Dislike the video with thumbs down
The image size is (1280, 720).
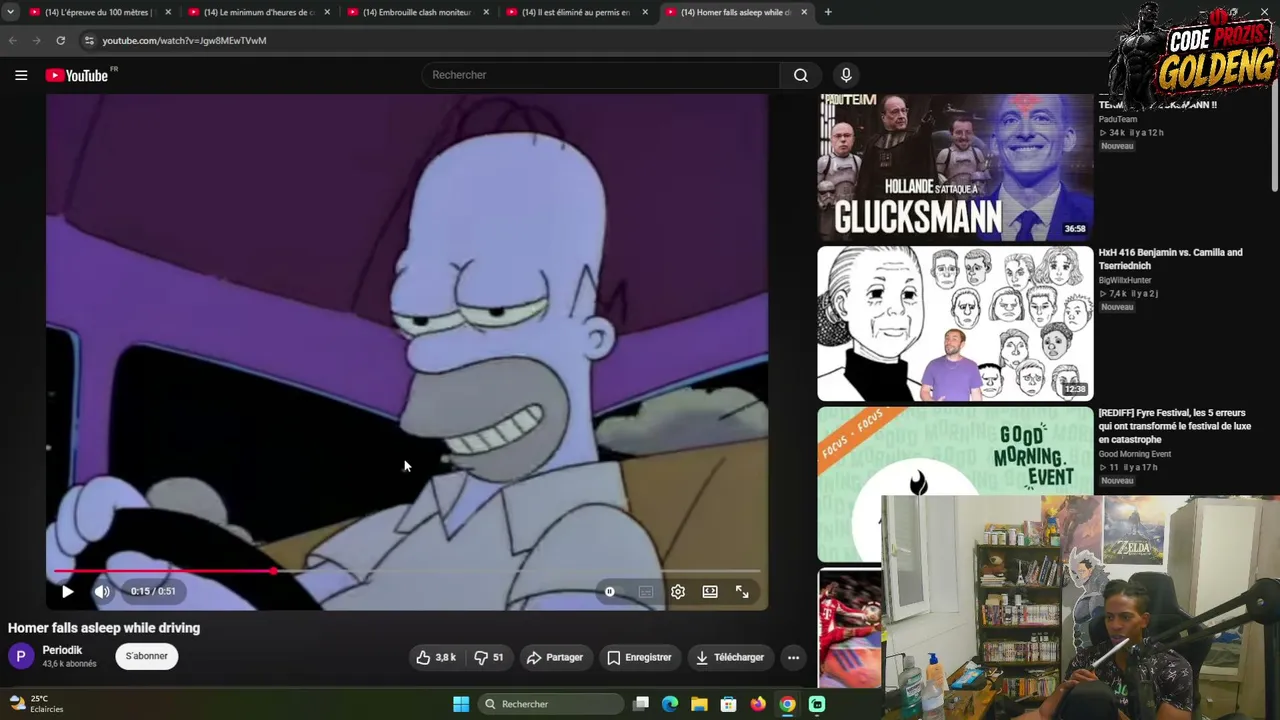[489, 657]
